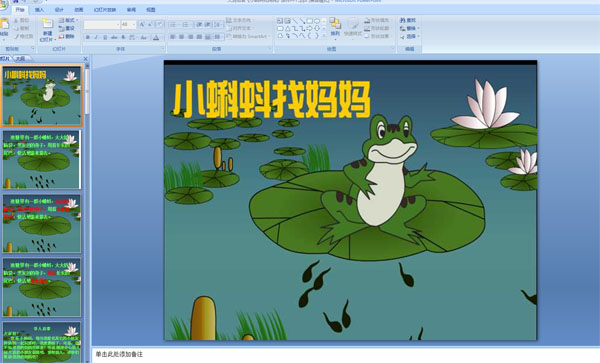Select the Left Brace shape

[310, 36]
